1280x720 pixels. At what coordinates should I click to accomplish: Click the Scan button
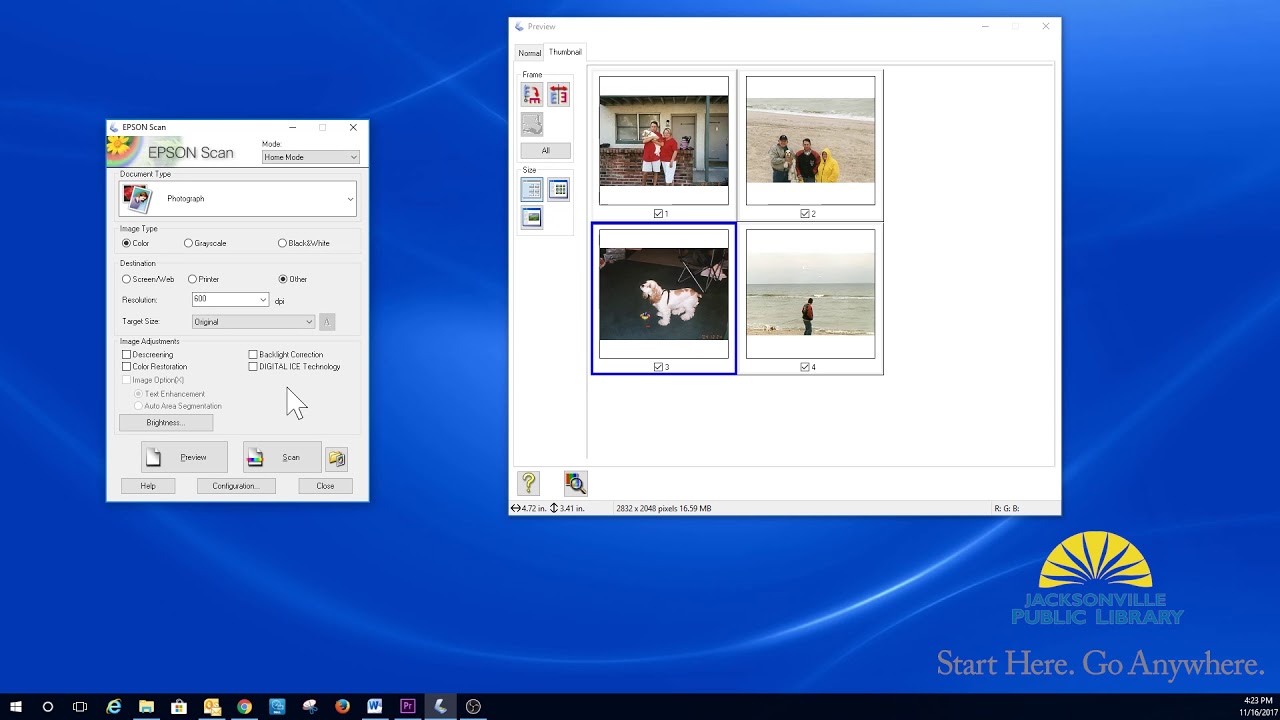tap(282, 457)
